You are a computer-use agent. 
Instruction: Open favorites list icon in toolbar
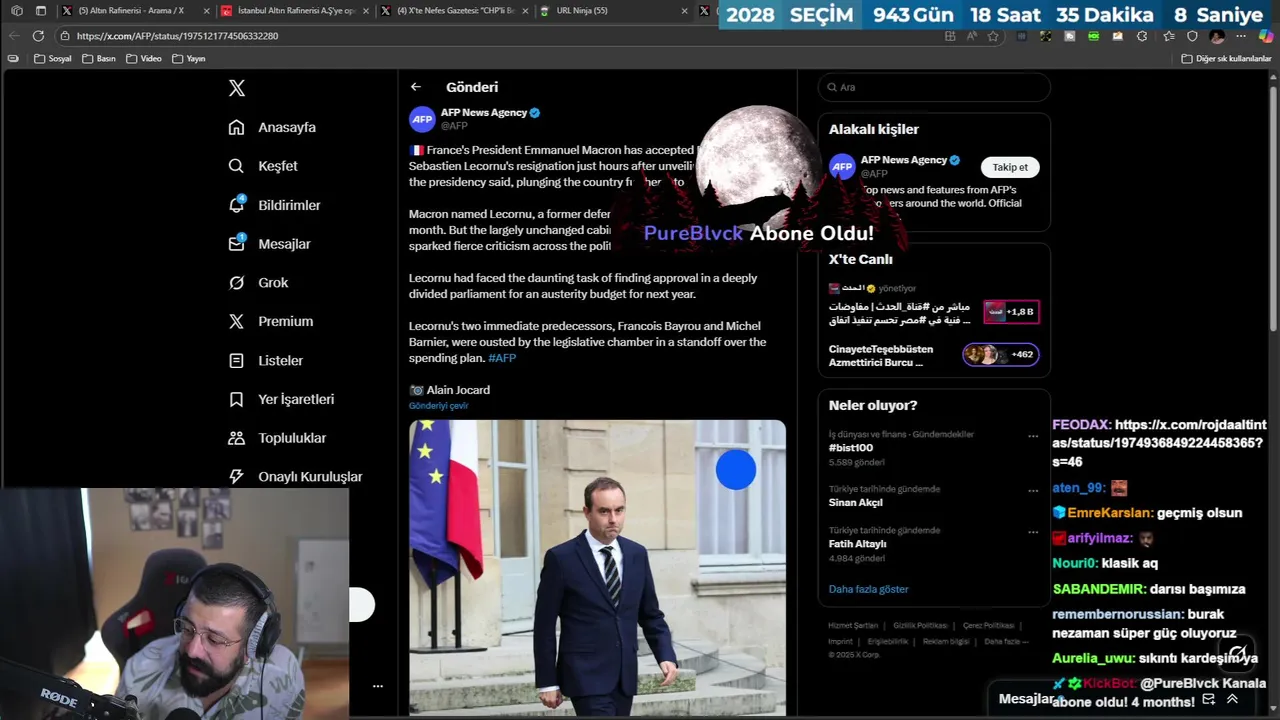click(1168, 36)
